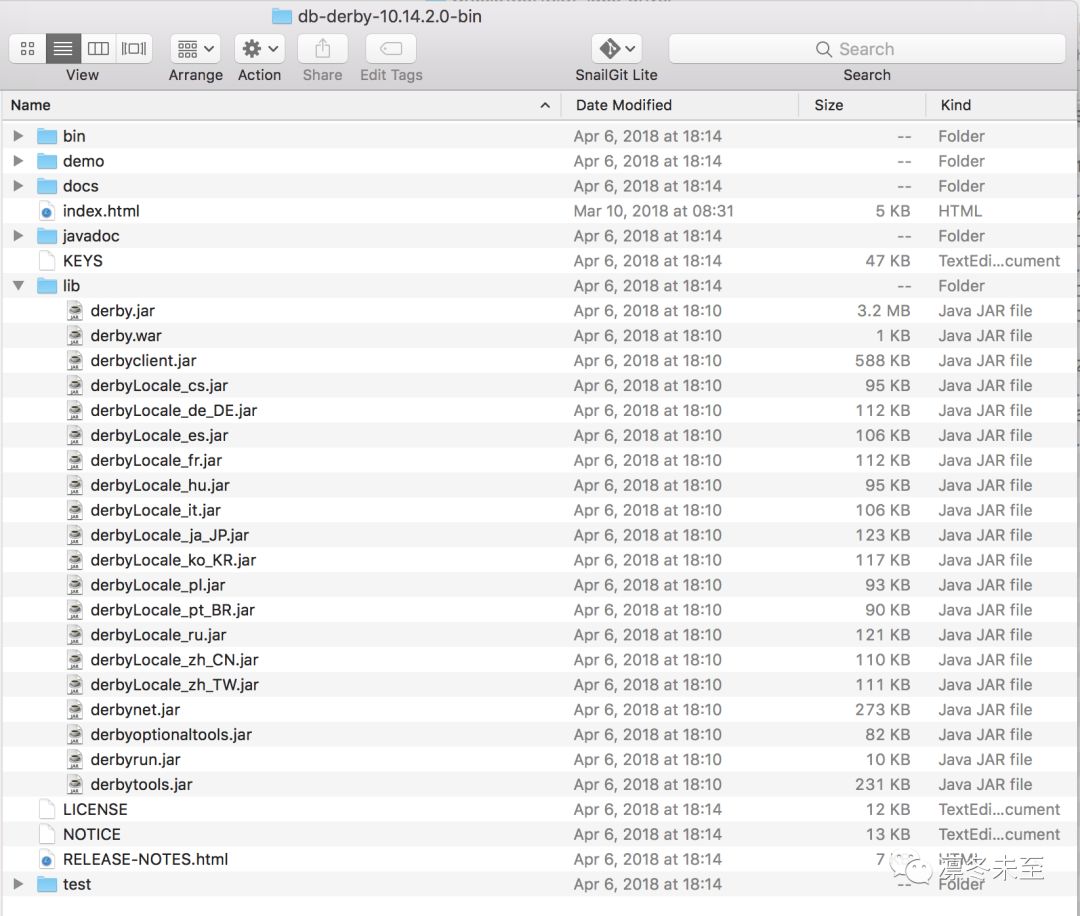
Task: Switch to list view mode
Action: click(x=63, y=49)
